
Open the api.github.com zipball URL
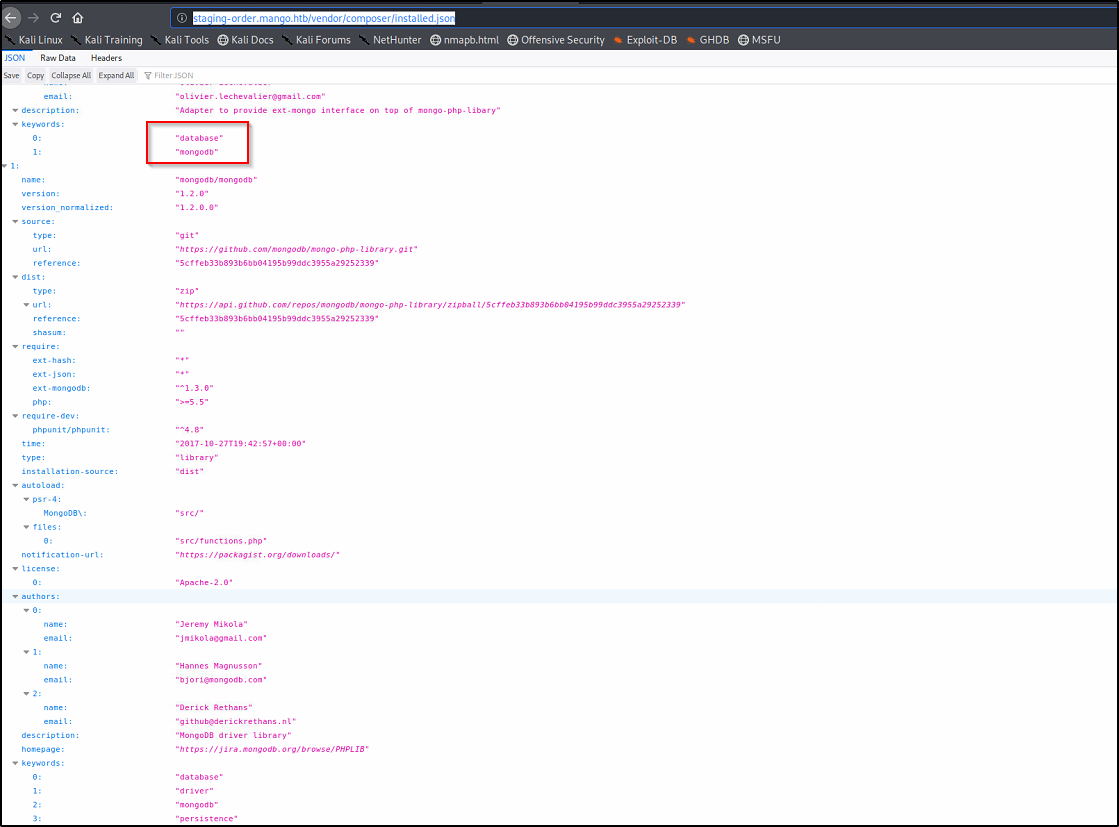click(x=430, y=305)
